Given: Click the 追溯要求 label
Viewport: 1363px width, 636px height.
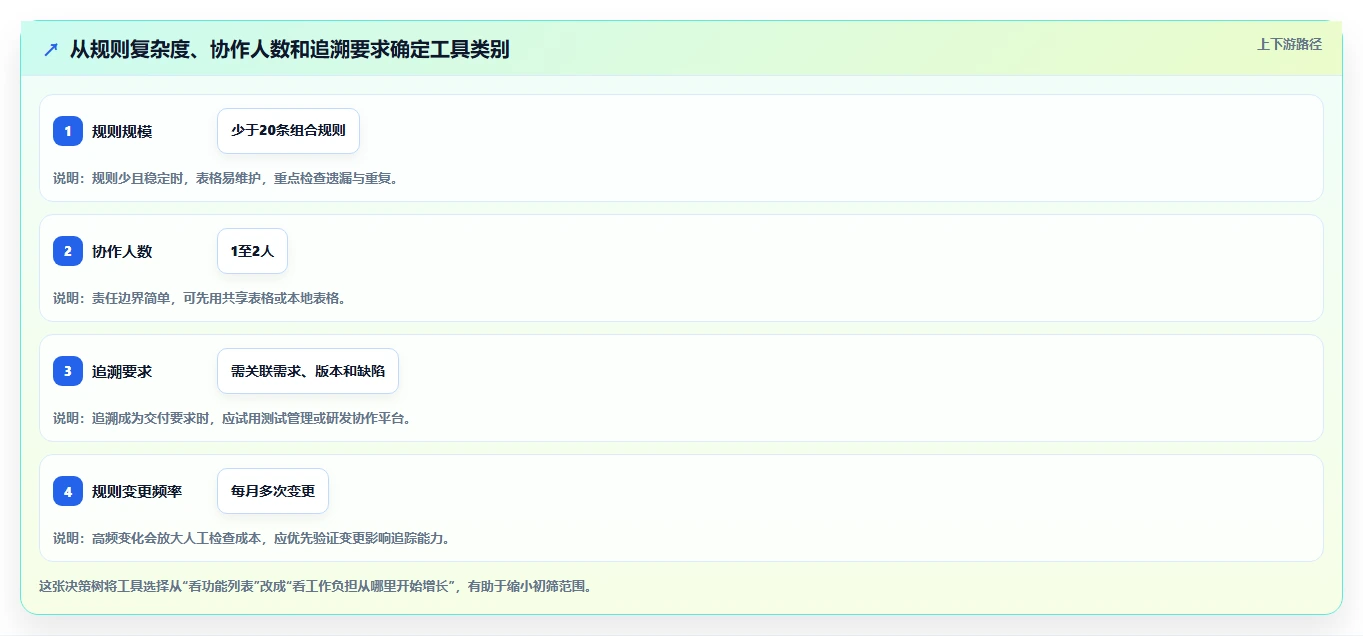Looking at the screenshot, I should click(122, 371).
